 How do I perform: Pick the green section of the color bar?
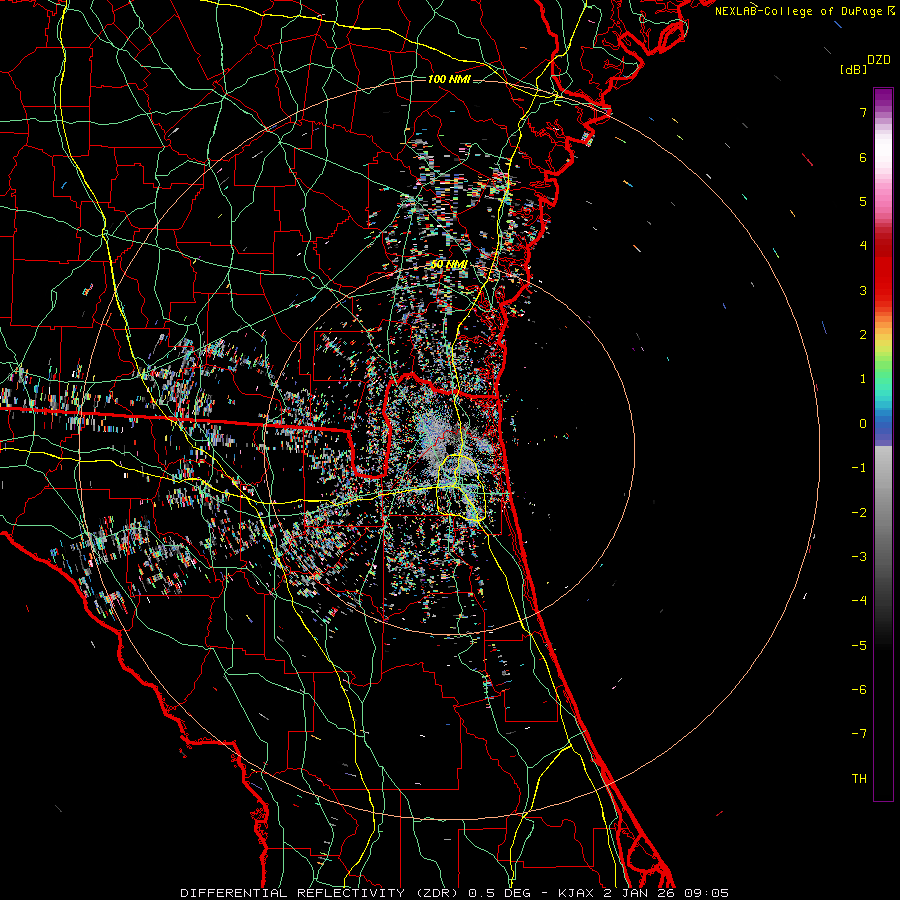(882, 370)
